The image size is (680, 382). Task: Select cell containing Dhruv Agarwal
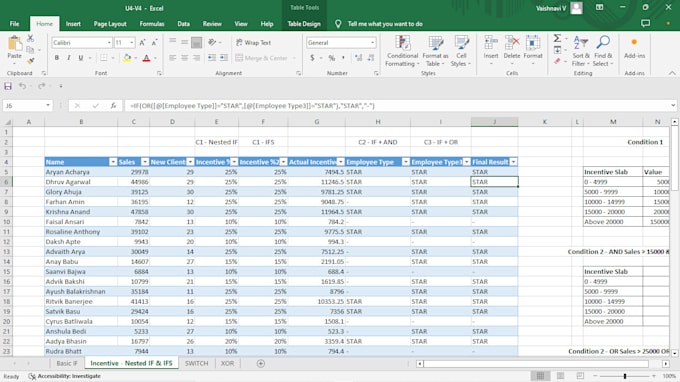coord(81,182)
